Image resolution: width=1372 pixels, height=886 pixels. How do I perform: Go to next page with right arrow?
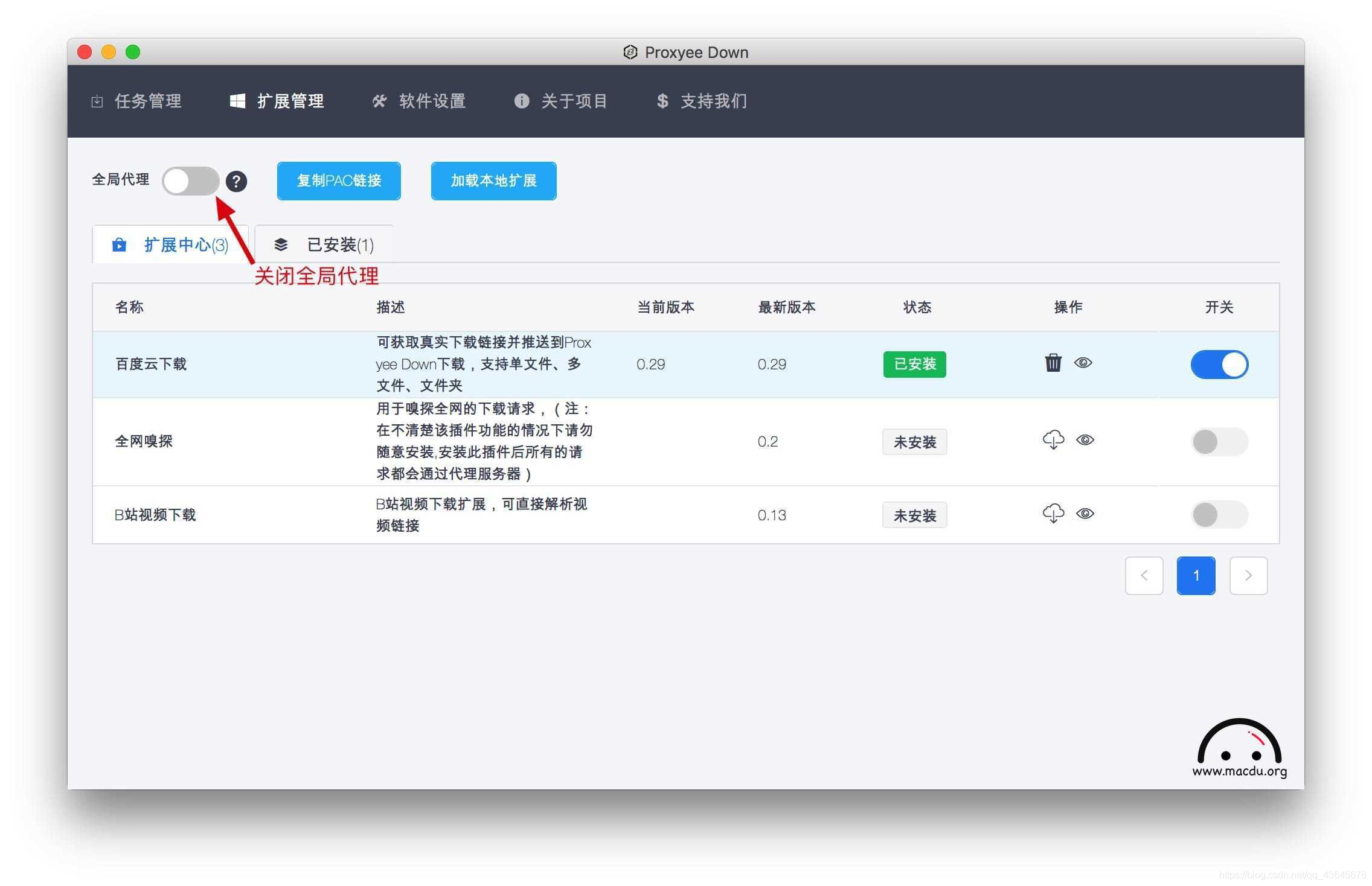[1248, 575]
